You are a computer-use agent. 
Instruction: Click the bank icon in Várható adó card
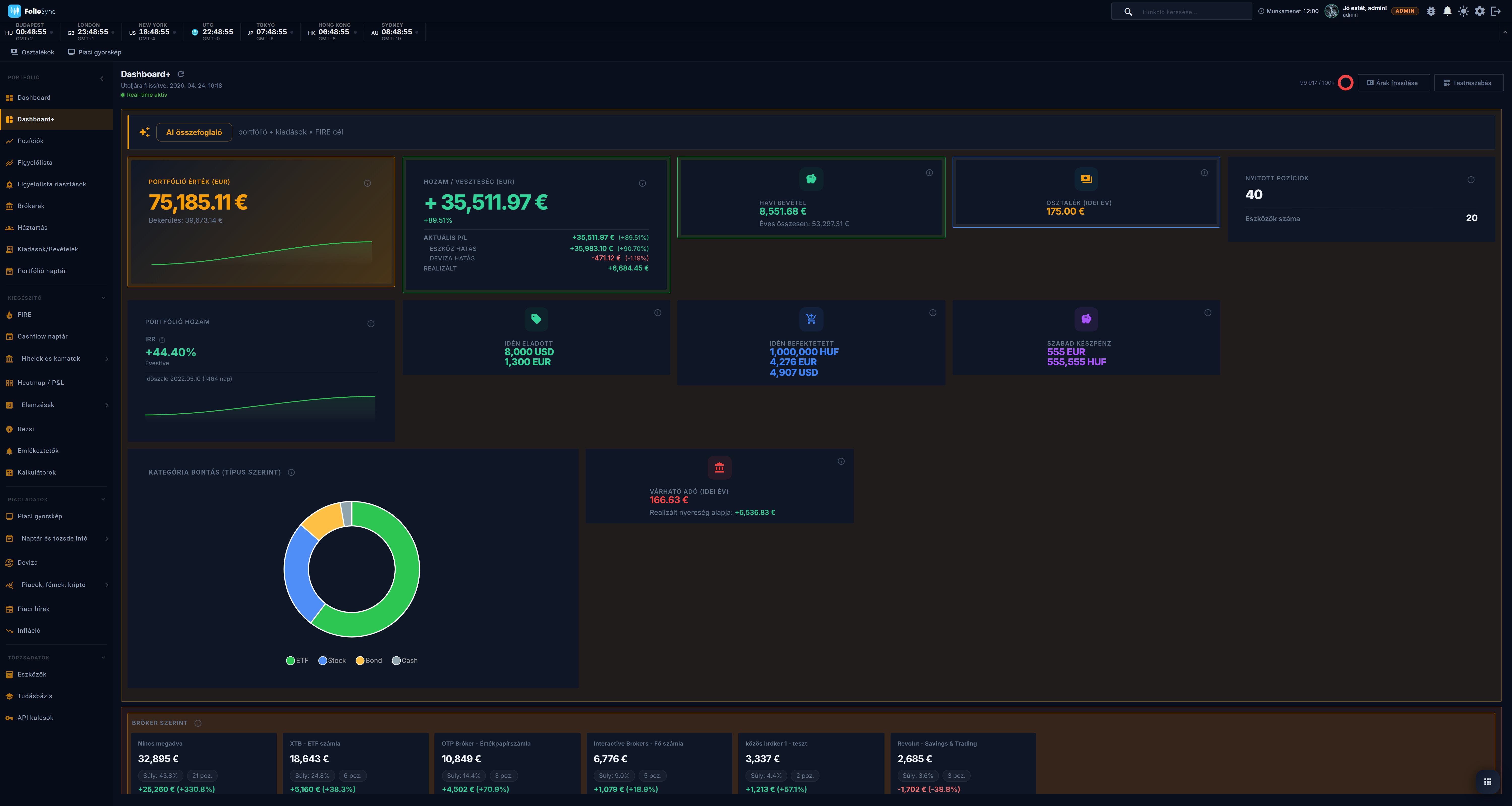pos(720,467)
